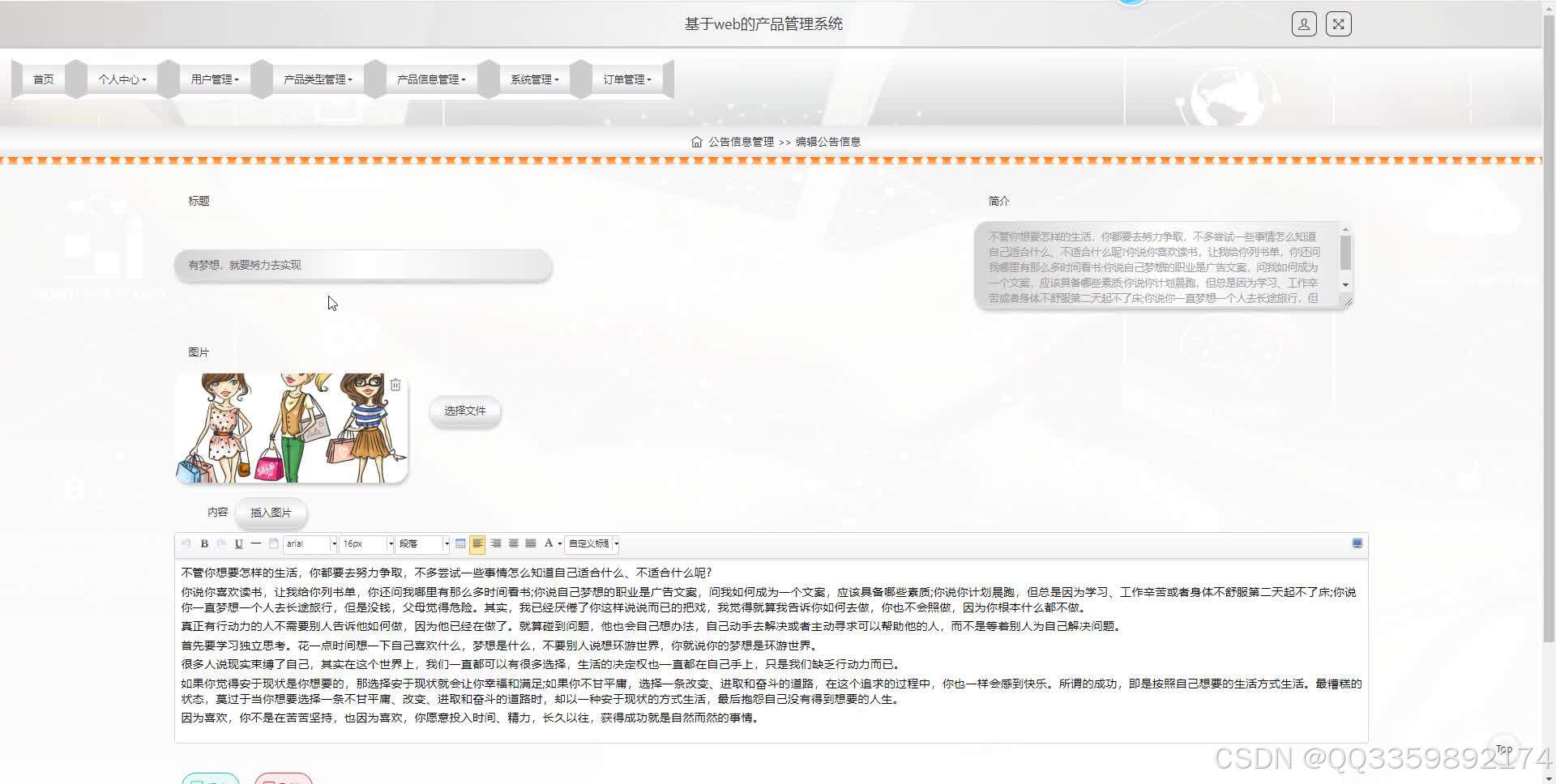Open the 段落 paragraph format dropdown
The image size is (1556, 784).
click(x=423, y=543)
